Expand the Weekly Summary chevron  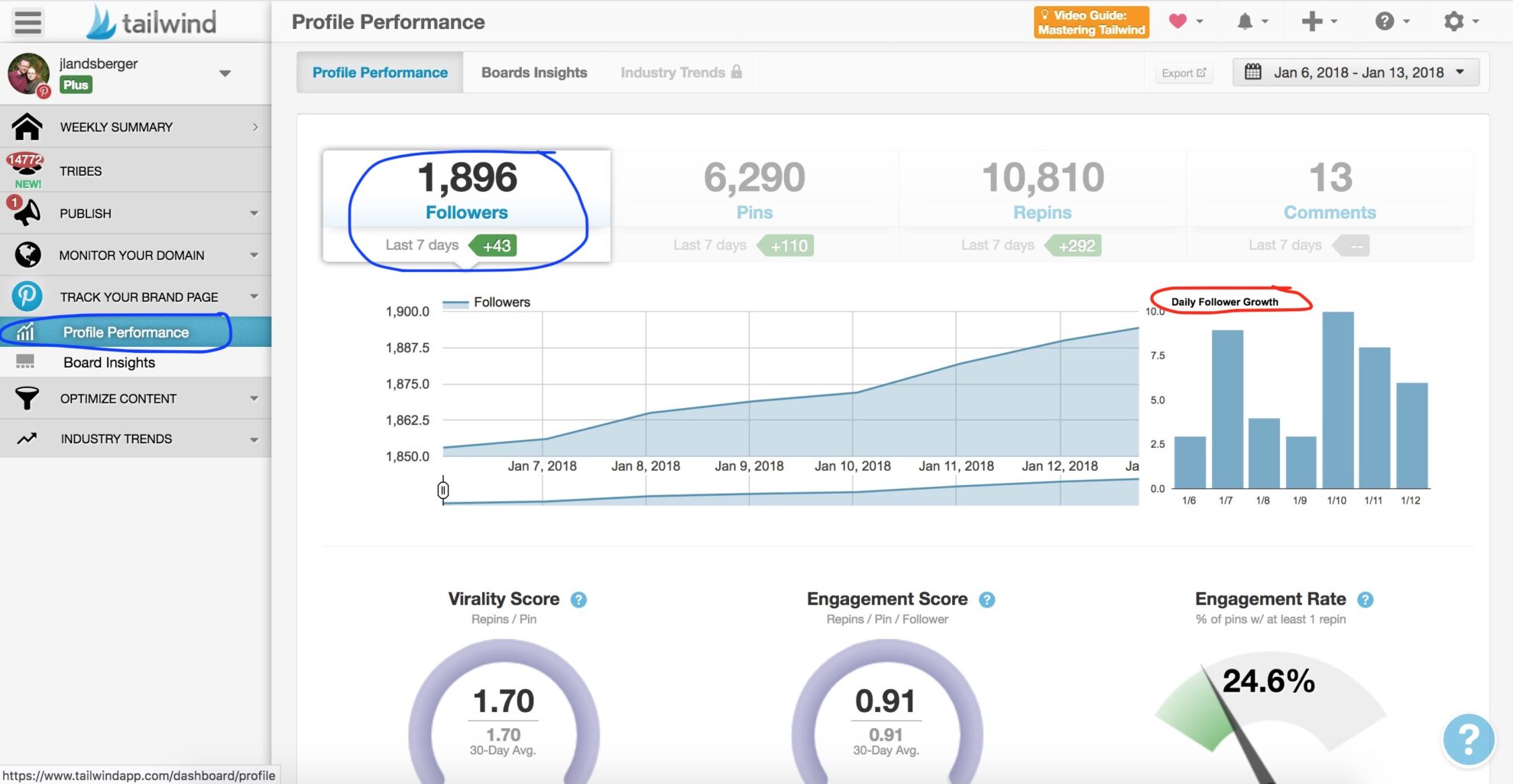coord(255,127)
